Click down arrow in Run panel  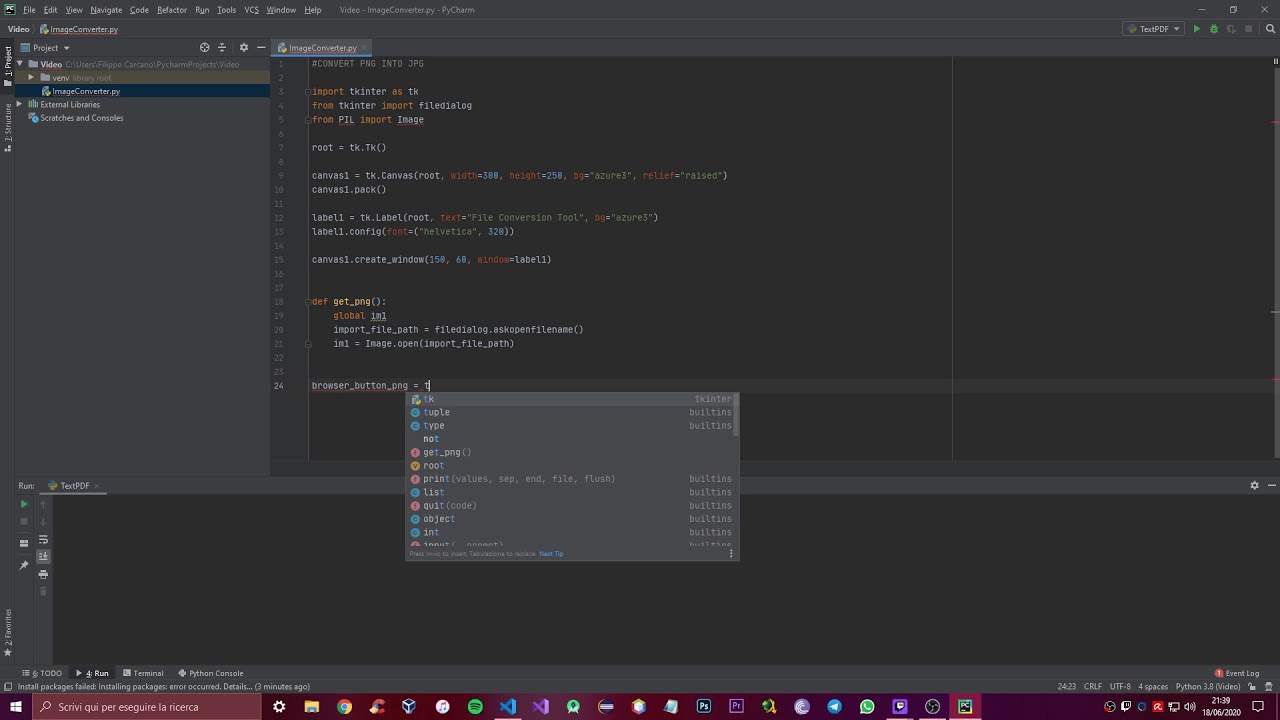click(x=43, y=522)
